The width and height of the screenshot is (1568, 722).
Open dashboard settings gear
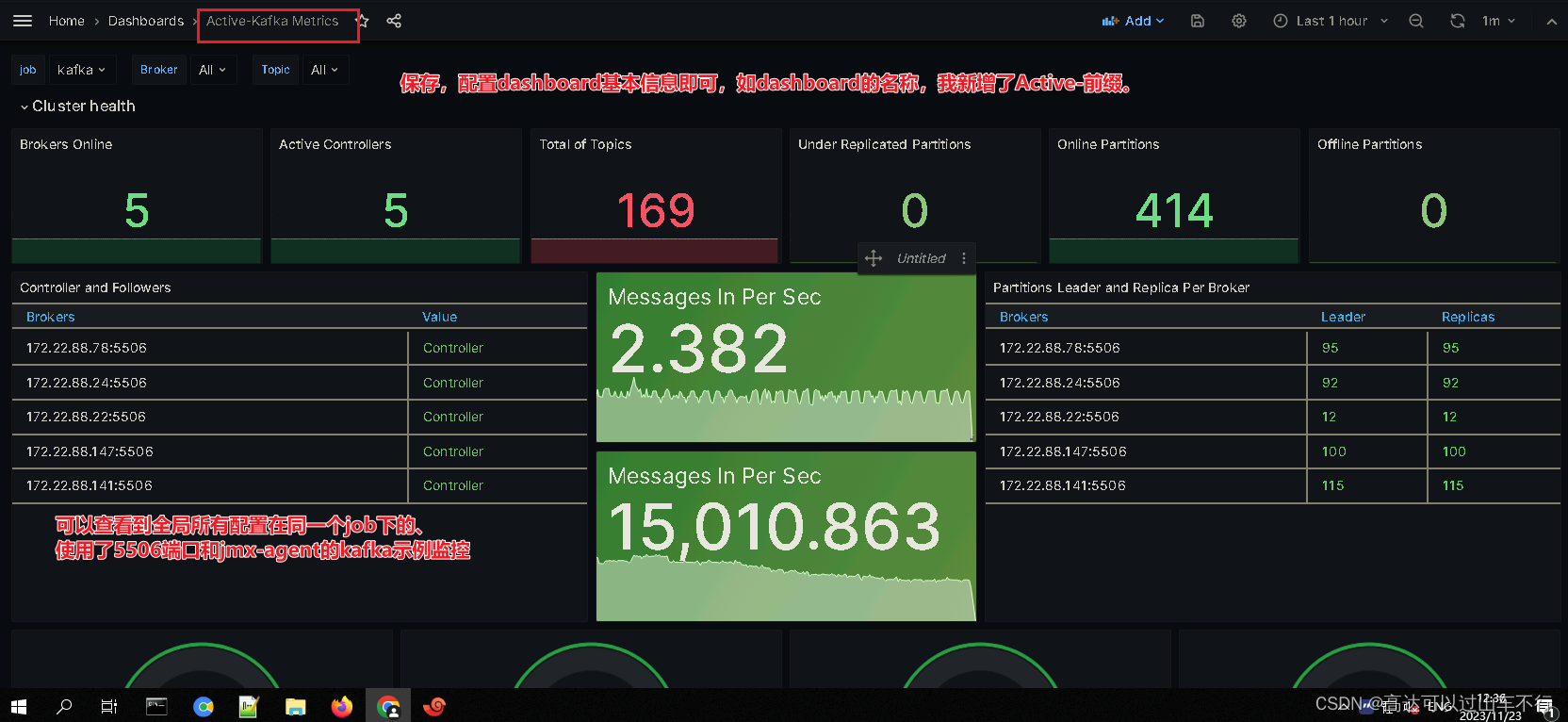point(1239,21)
